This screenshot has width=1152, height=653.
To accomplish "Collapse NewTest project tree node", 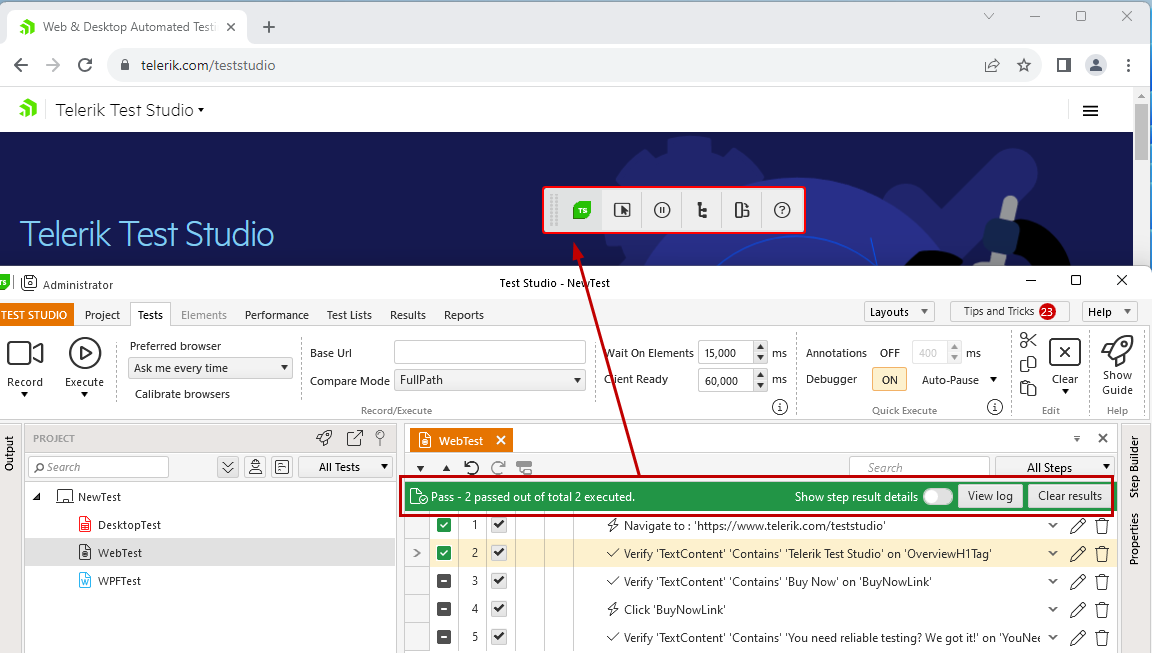I will click(37, 497).
